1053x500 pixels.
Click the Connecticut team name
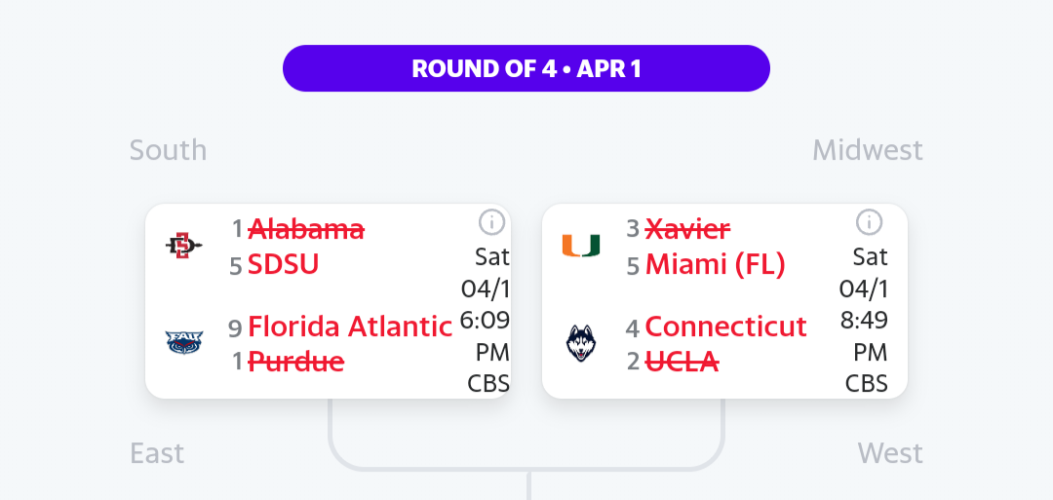coord(726,327)
